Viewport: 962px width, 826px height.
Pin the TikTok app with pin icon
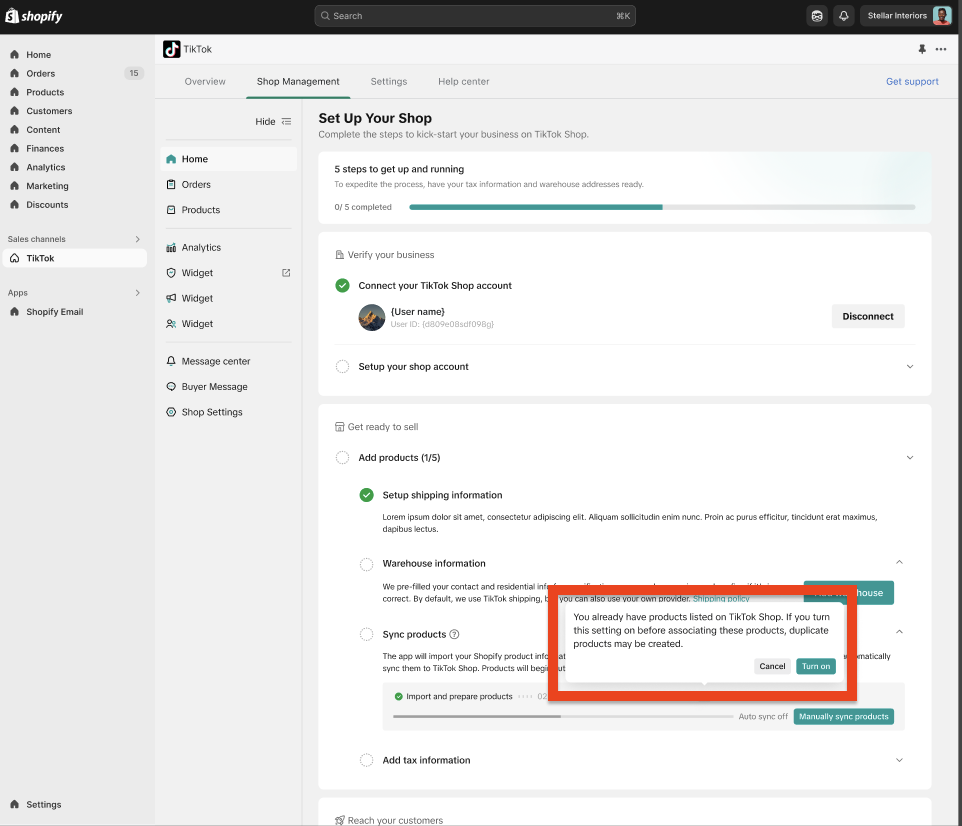point(922,49)
